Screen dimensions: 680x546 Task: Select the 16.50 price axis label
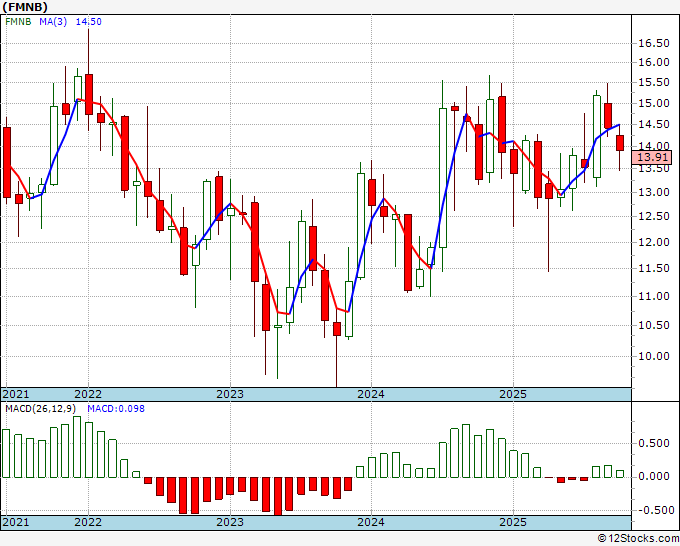[654, 43]
